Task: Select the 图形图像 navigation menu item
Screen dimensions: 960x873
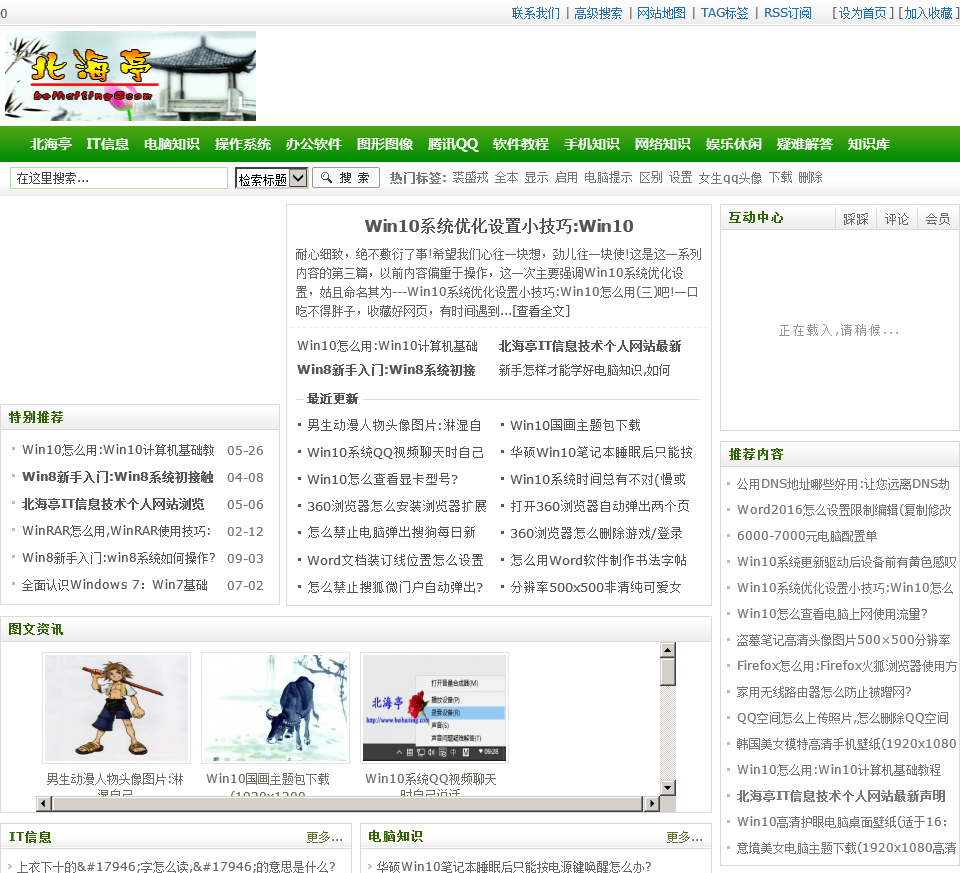Action: 385,144
